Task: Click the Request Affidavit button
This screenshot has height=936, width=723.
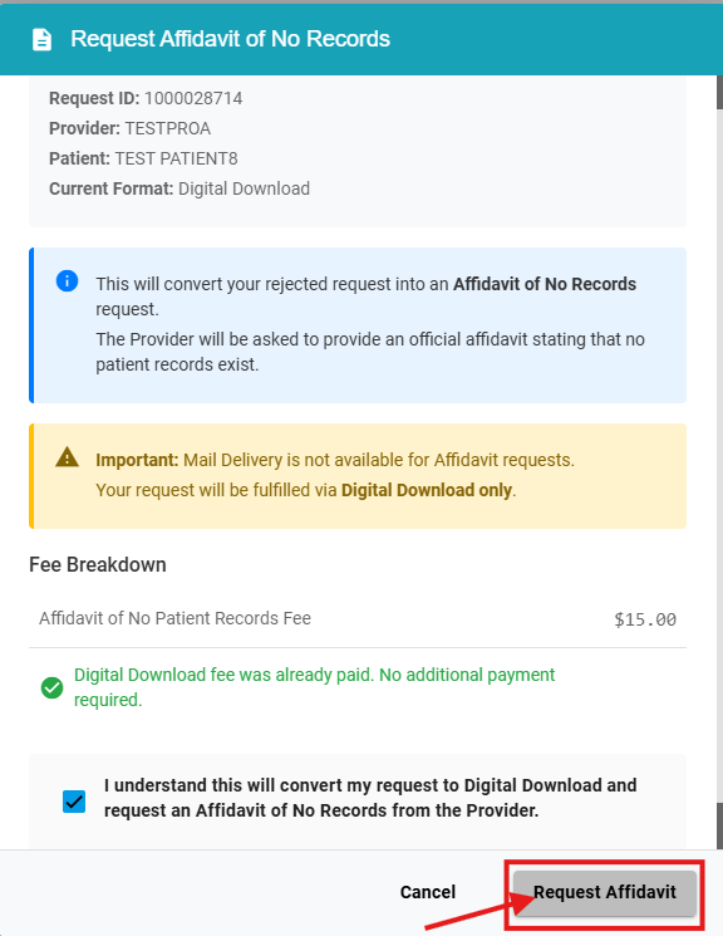Action: point(604,892)
